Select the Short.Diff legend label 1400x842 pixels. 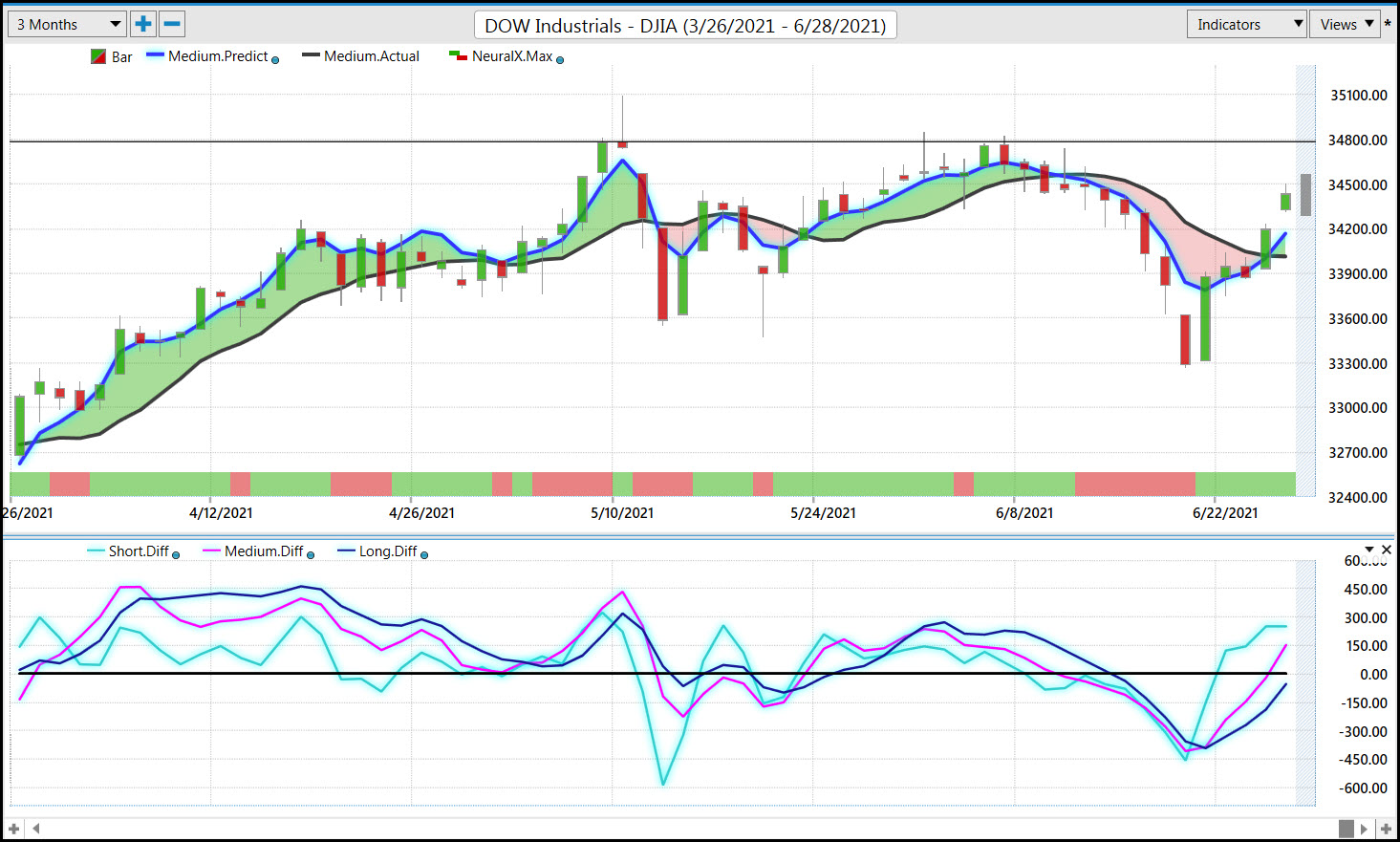point(139,551)
